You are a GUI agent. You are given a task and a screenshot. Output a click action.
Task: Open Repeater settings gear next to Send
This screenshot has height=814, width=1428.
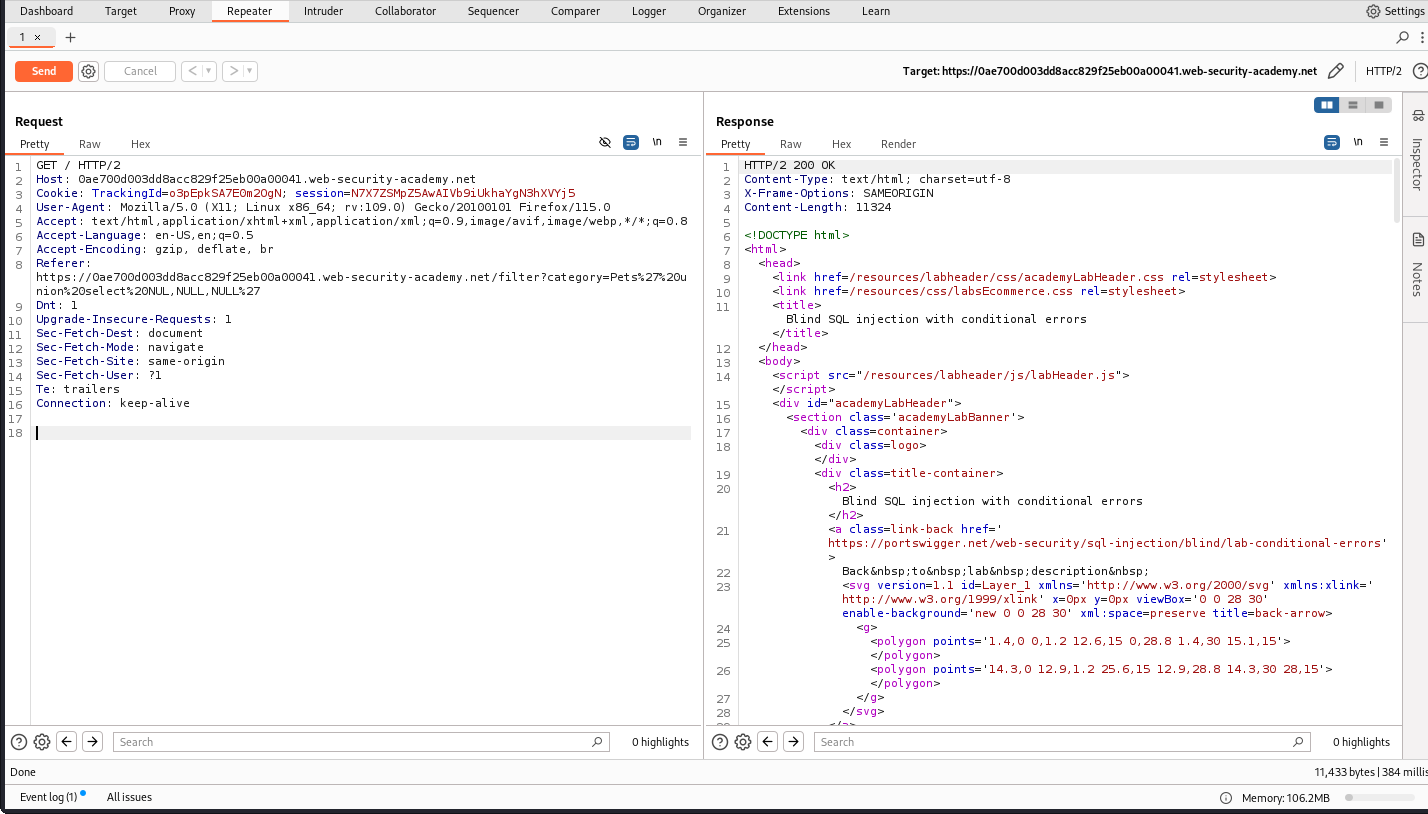(88, 71)
